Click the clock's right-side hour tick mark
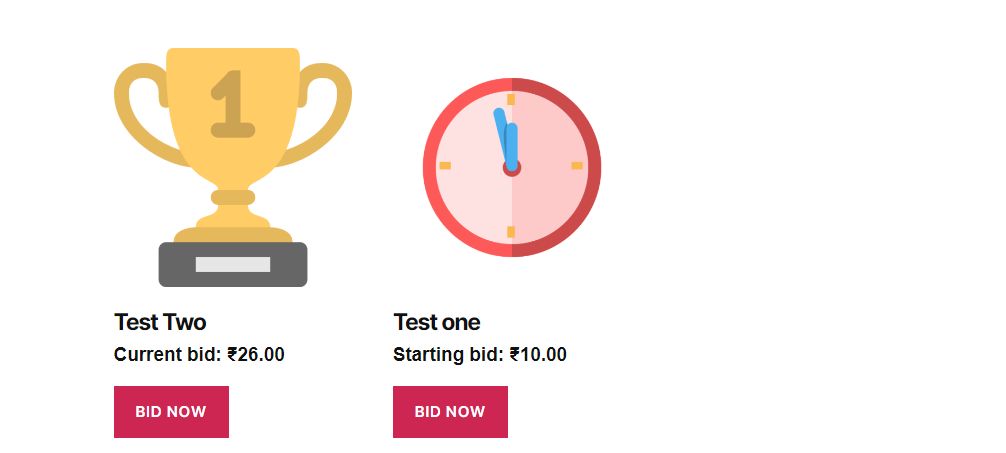This screenshot has height=453, width=1006. [577, 165]
